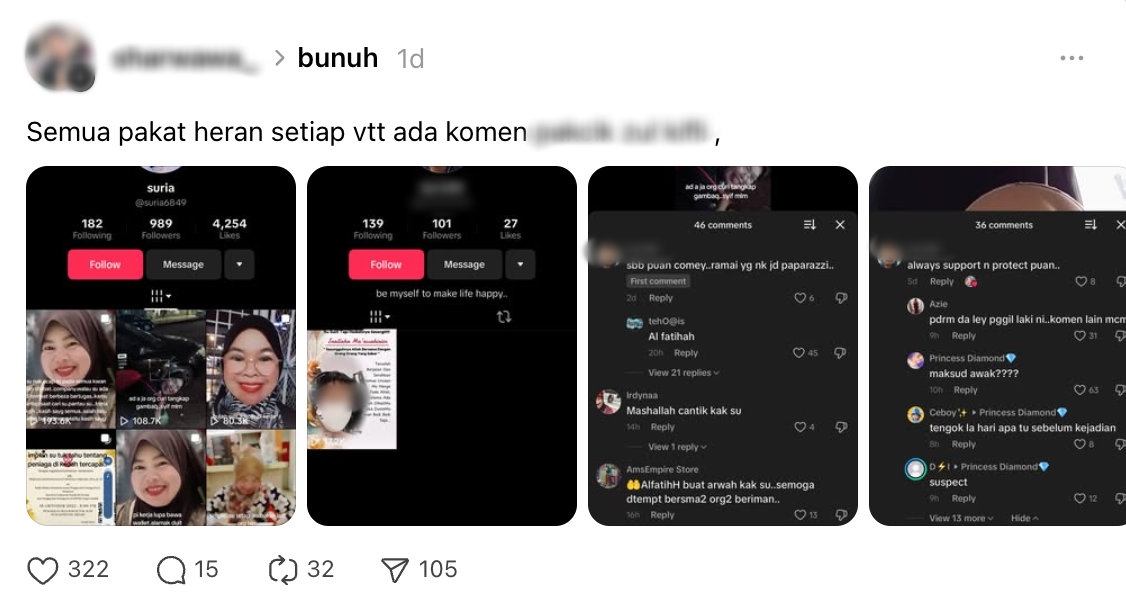Click the blurred mention in post text
The width and height of the screenshot is (1126, 606).
[620, 132]
